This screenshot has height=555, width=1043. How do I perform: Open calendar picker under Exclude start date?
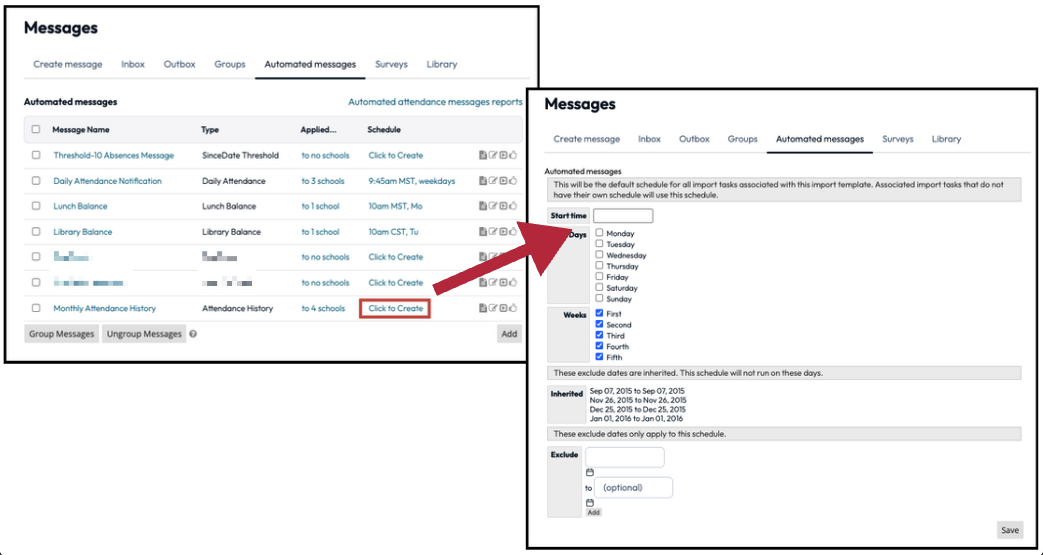coord(590,472)
